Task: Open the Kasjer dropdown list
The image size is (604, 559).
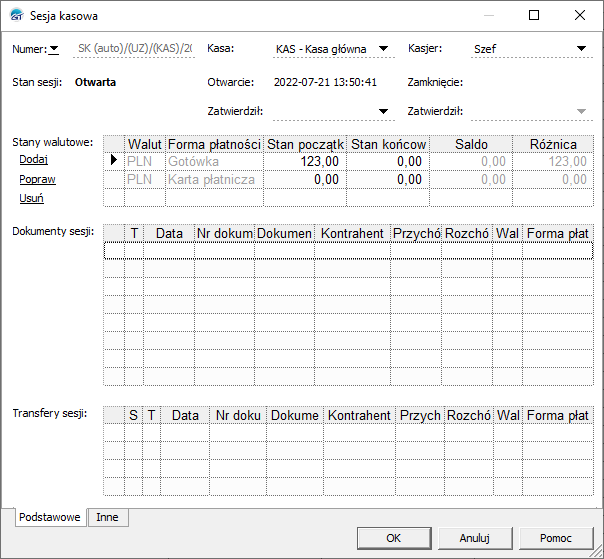Action: pyautogui.click(x=582, y=48)
